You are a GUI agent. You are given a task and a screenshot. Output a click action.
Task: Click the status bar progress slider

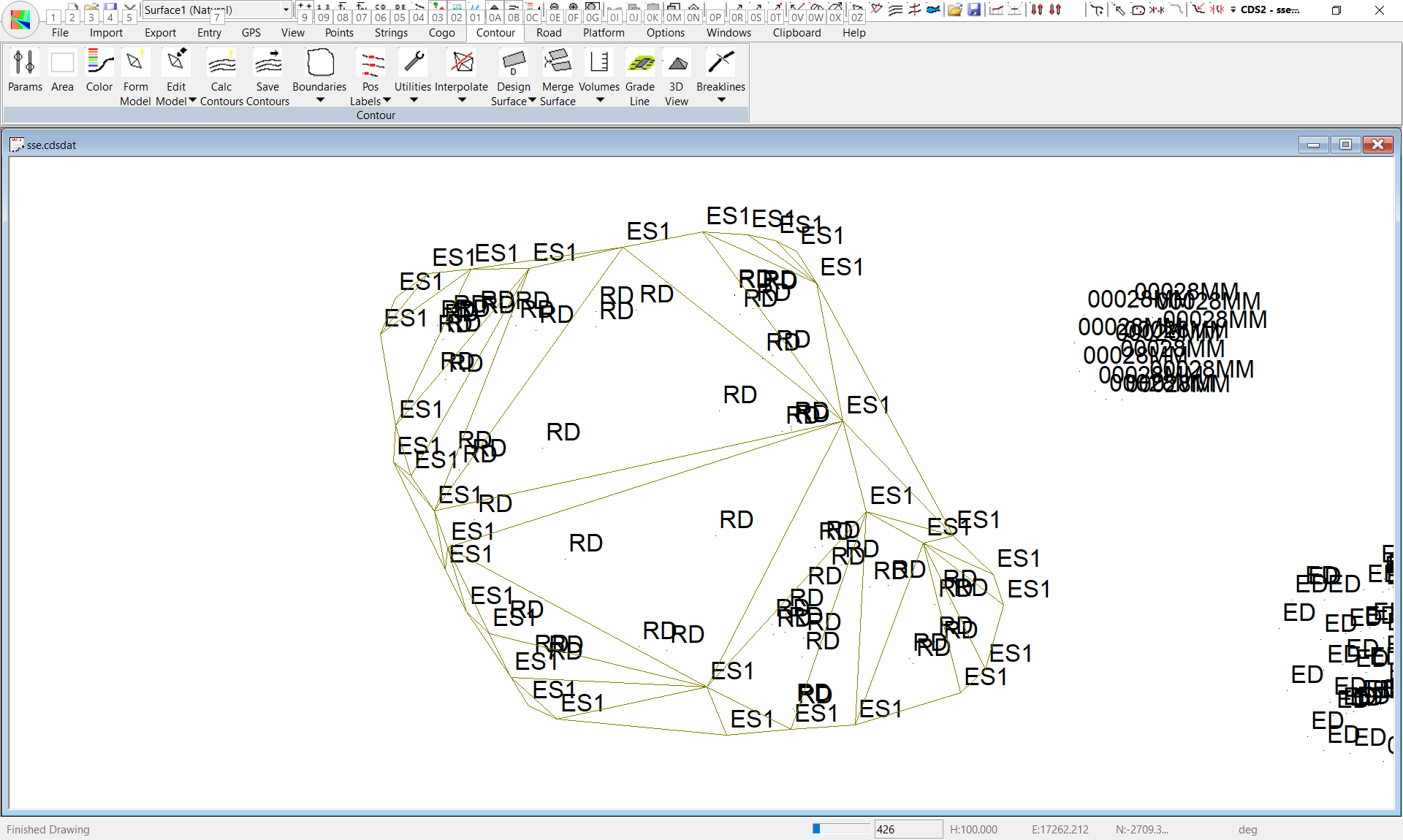(x=840, y=828)
